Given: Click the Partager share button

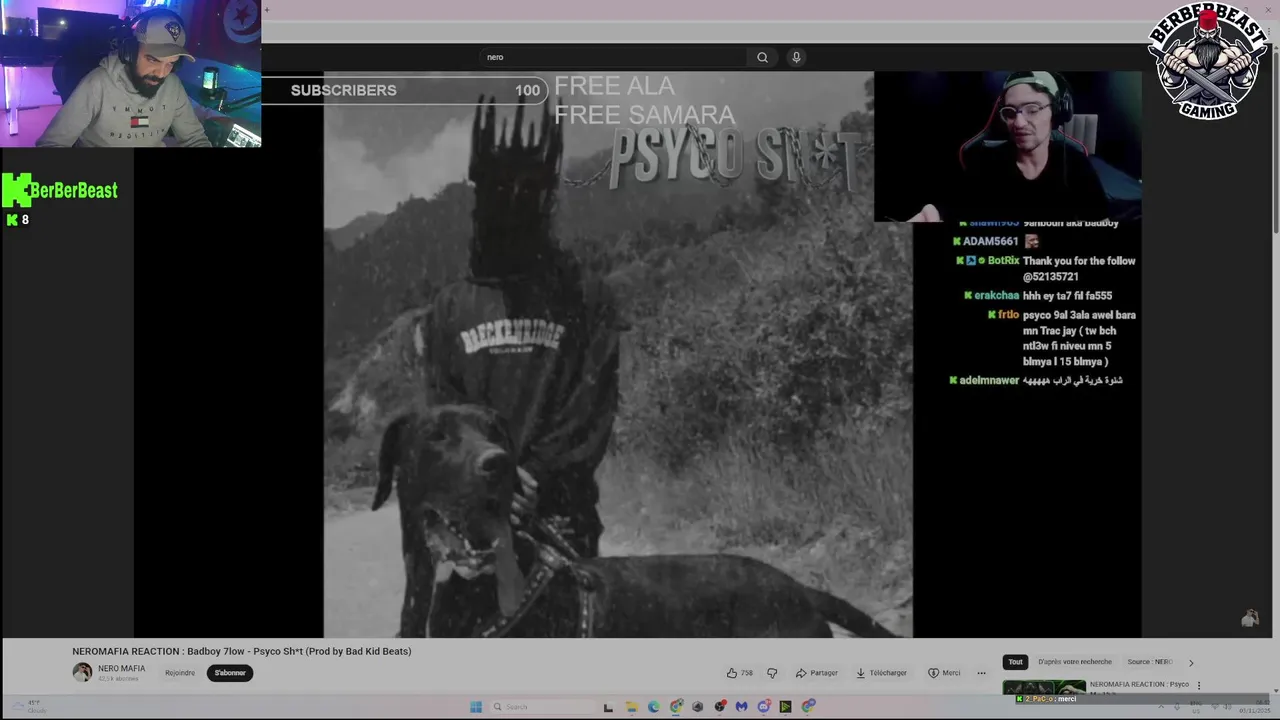Looking at the screenshot, I should tap(817, 673).
